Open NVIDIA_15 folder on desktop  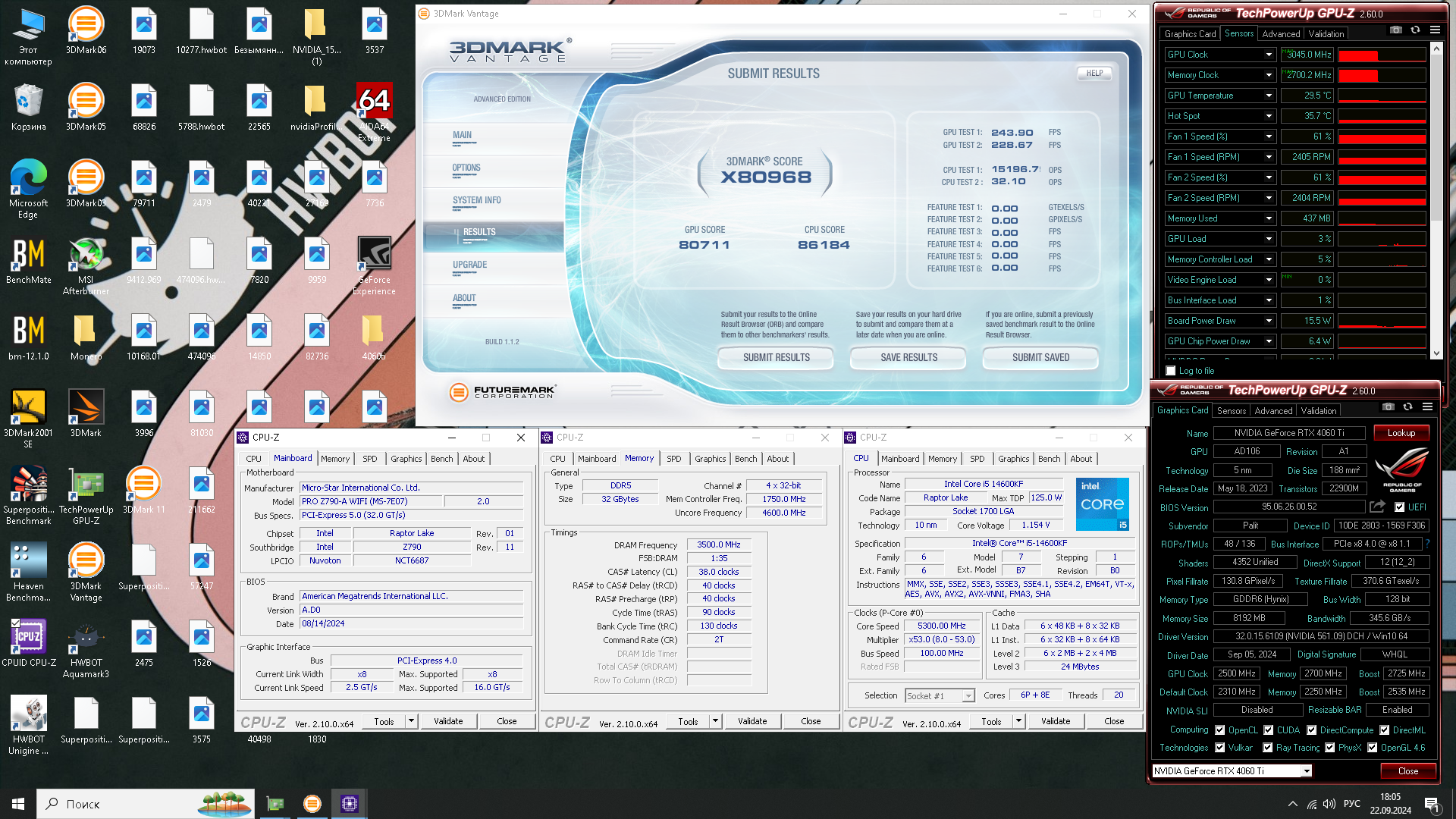[316, 36]
